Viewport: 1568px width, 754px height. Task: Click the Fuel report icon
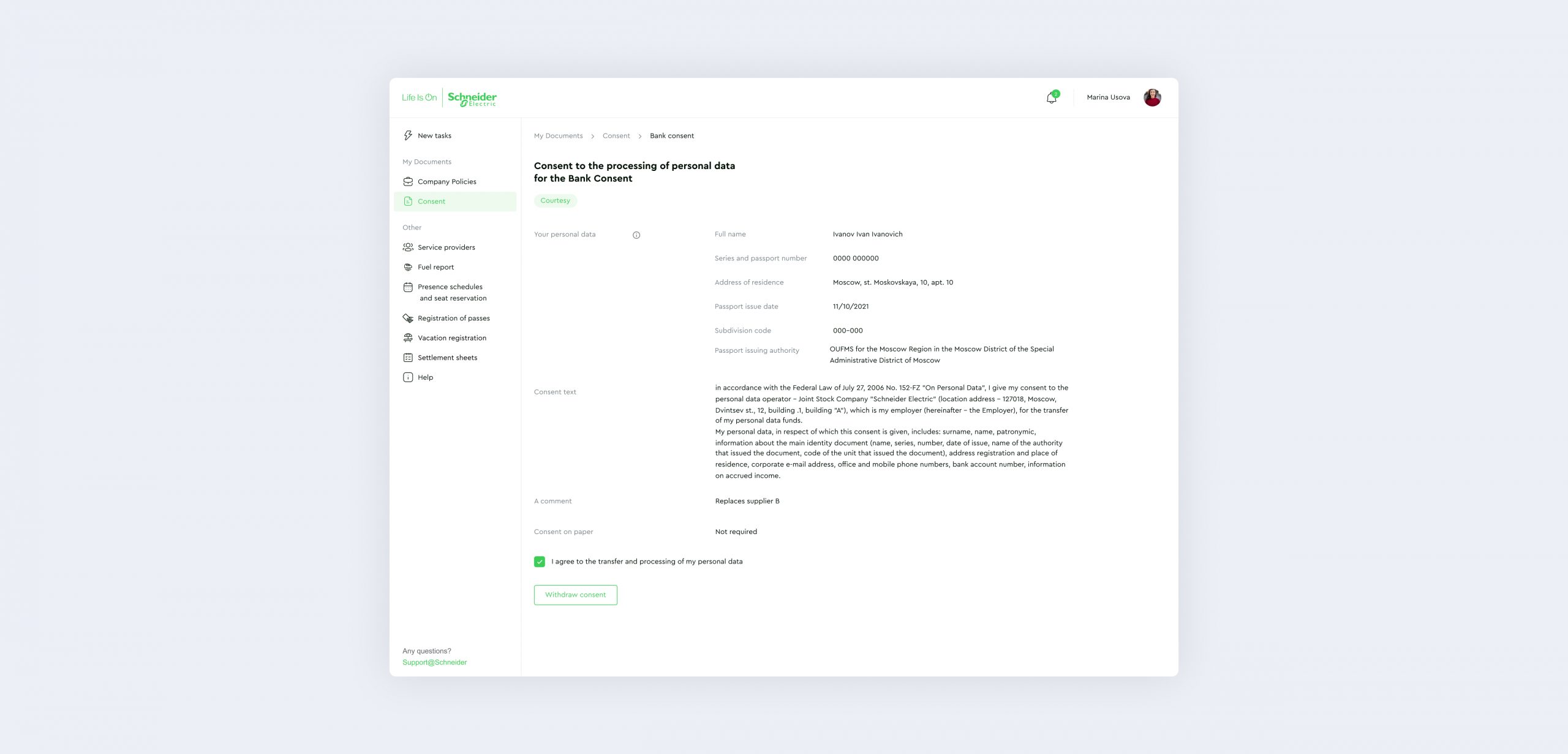pyautogui.click(x=408, y=267)
